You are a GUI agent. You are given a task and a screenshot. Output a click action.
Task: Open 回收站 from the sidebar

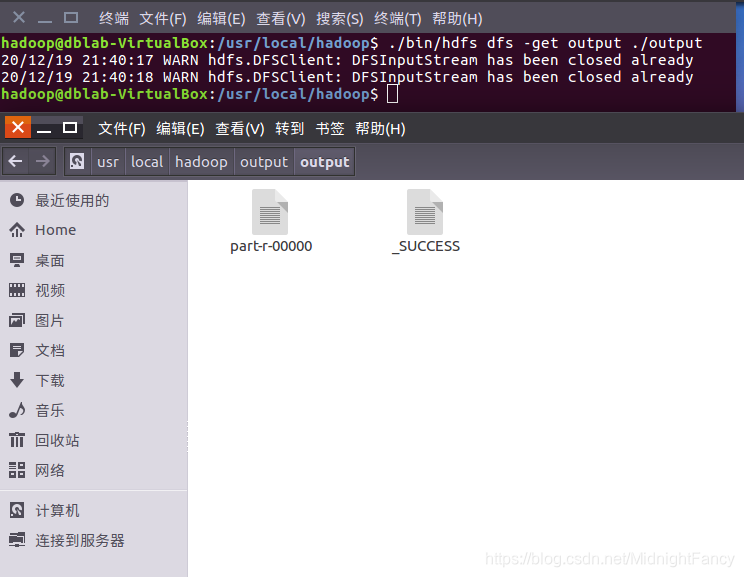pyautogui.click(x=57, y=440)
